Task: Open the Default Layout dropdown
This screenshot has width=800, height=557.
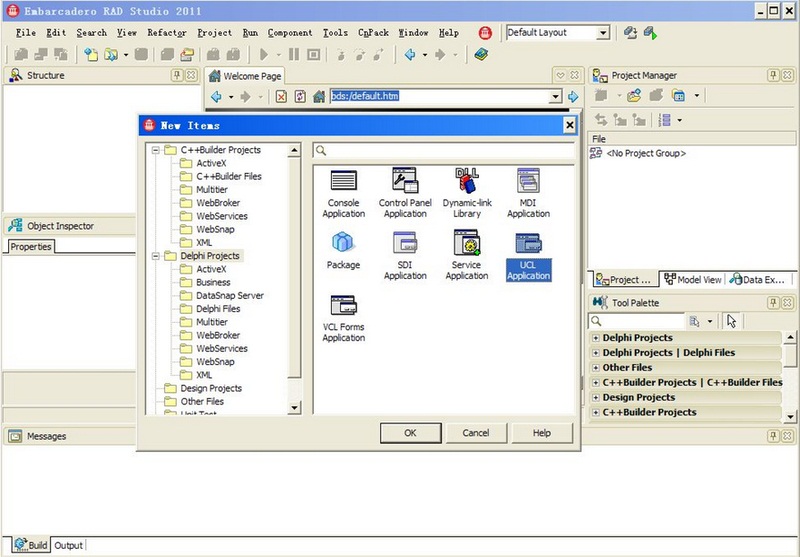Action: click(603, 33)
